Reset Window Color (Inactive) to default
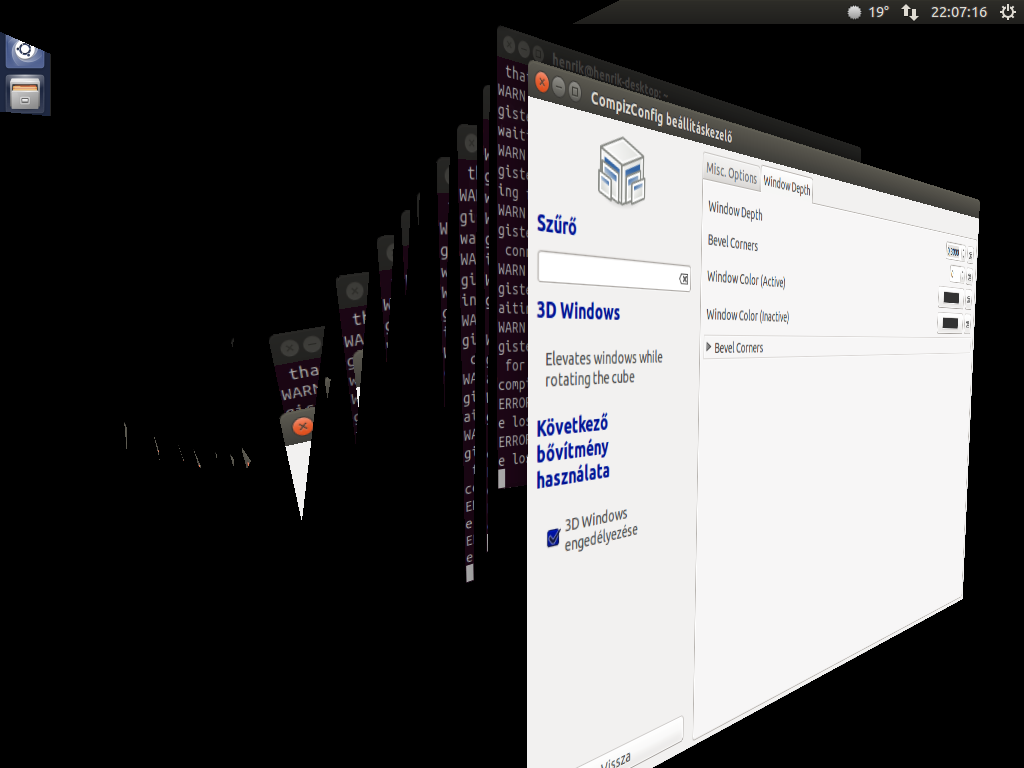Screen dimensions: 1024x768 click(967, 324)
